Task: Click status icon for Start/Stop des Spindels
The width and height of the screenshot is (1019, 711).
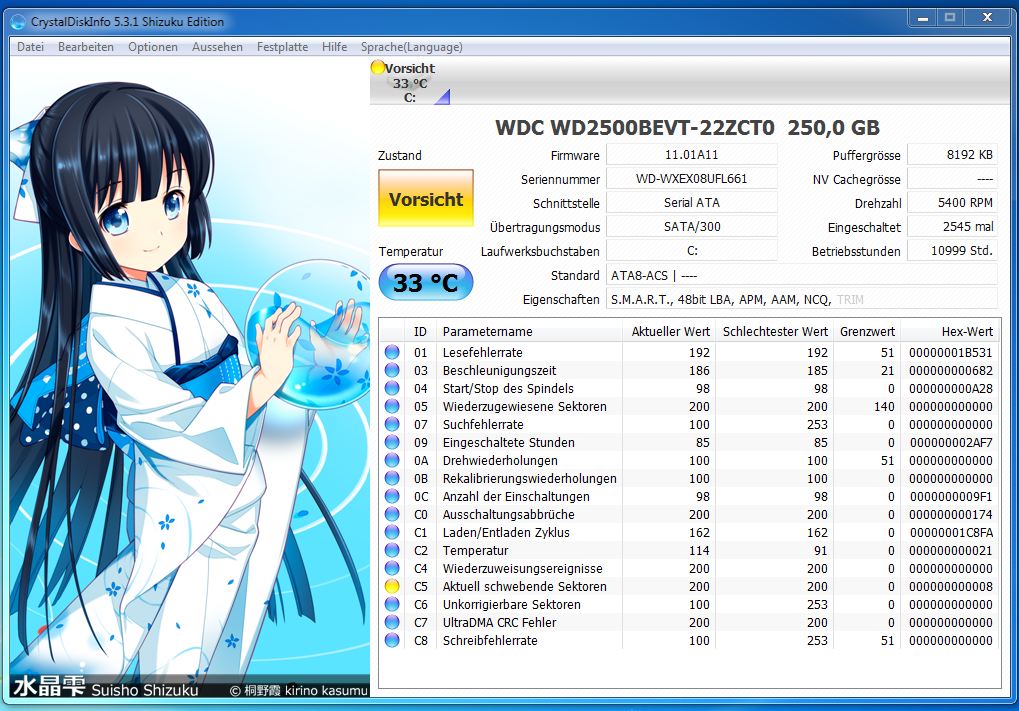Action: tap(392, 389)
